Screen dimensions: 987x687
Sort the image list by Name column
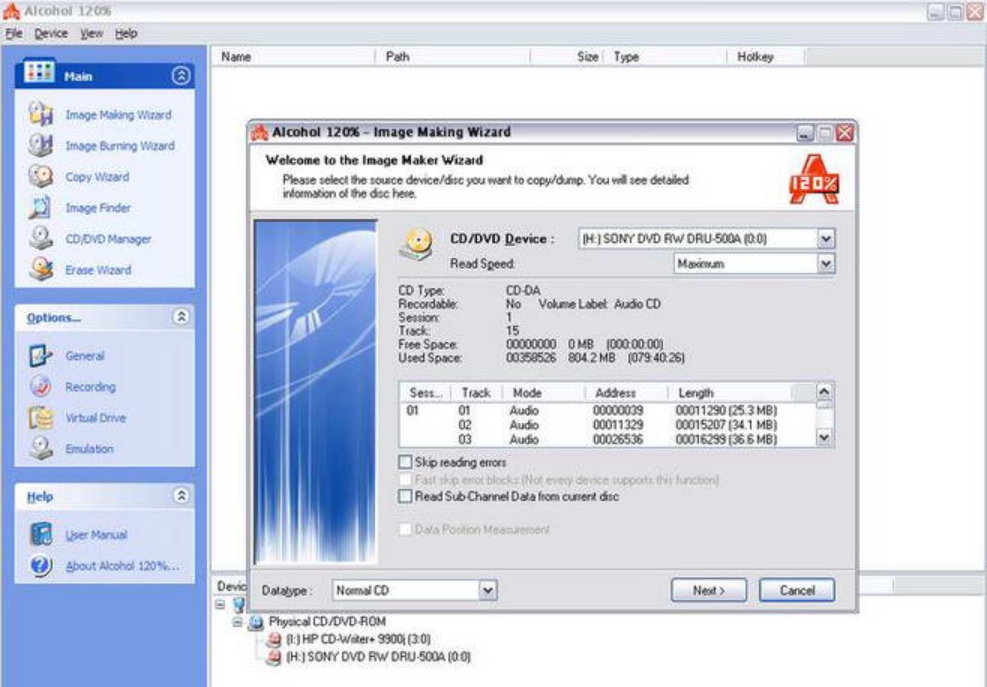[293, 57]
